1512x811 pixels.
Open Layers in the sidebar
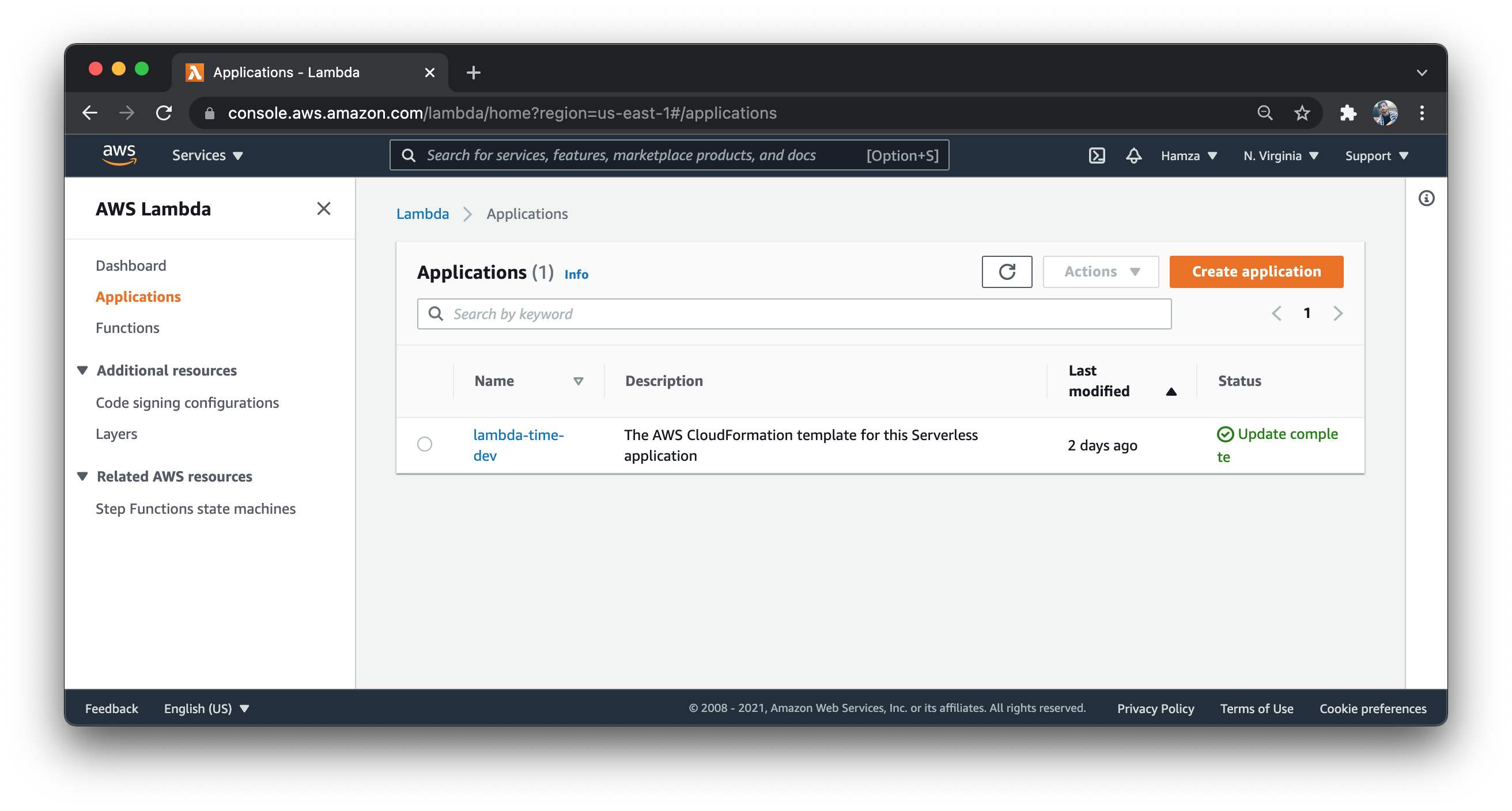(116, 434)
